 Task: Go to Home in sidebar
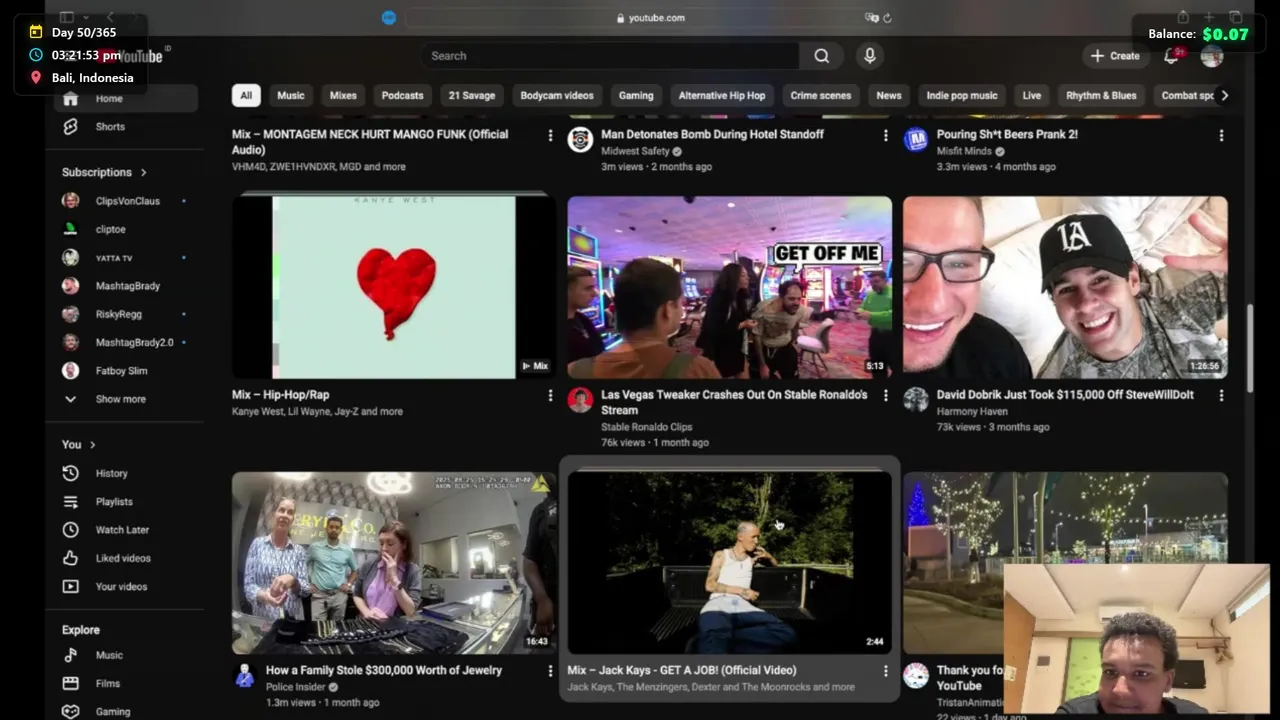[x=126, y=98]
